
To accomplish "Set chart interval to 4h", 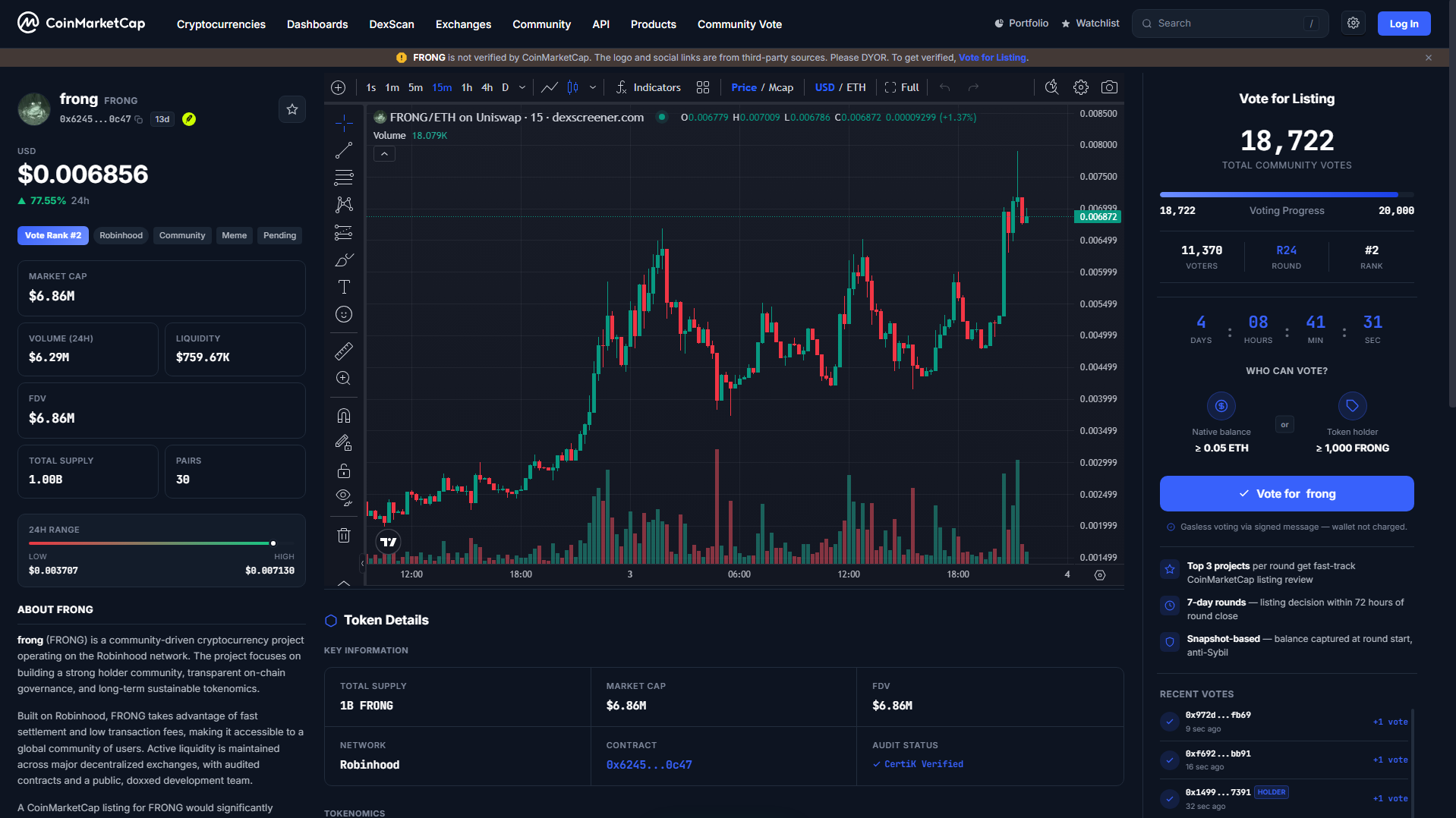I will click(x=487, y=87).
